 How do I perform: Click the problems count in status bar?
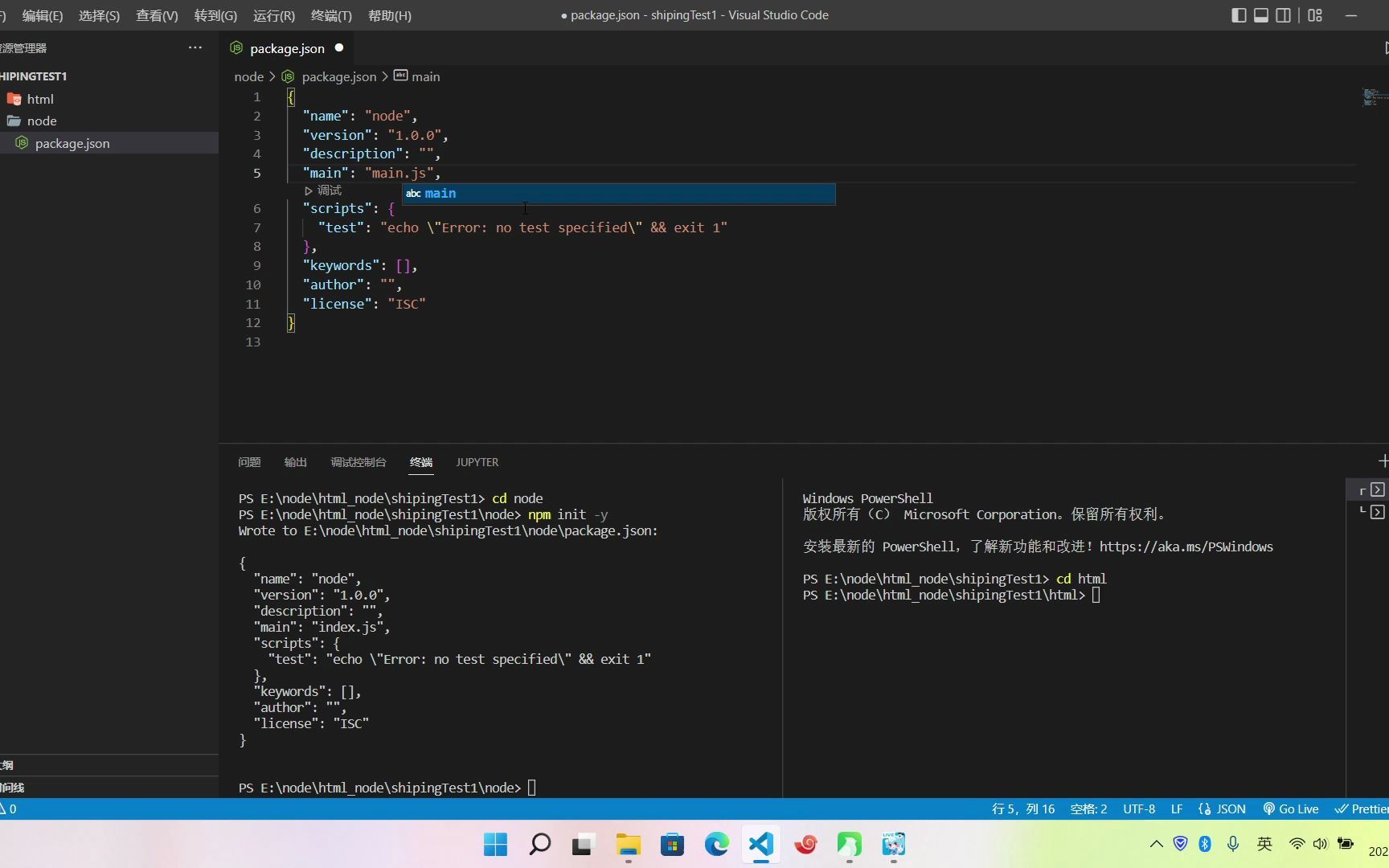[8, 809]
